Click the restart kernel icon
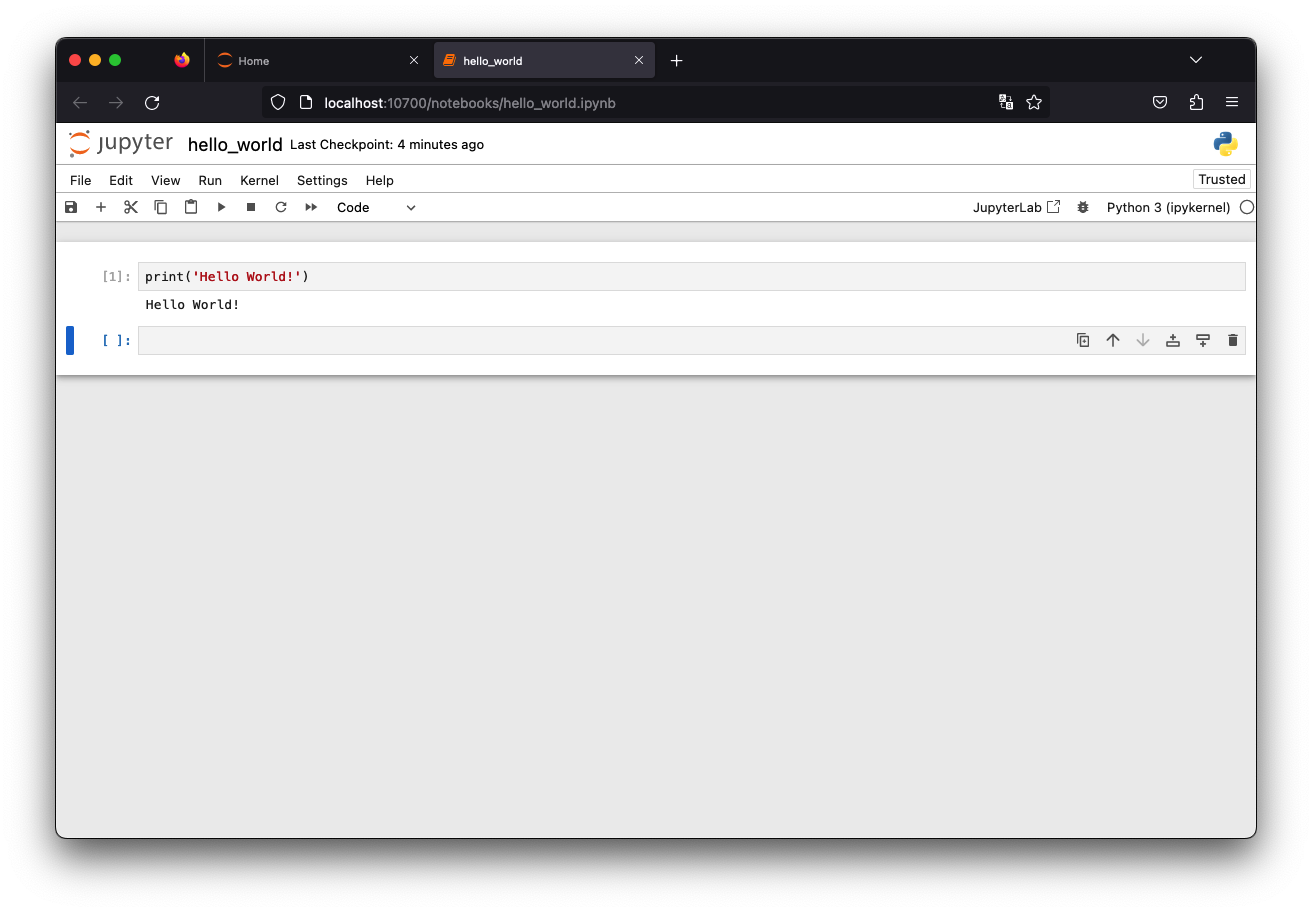 pos(281,207)
